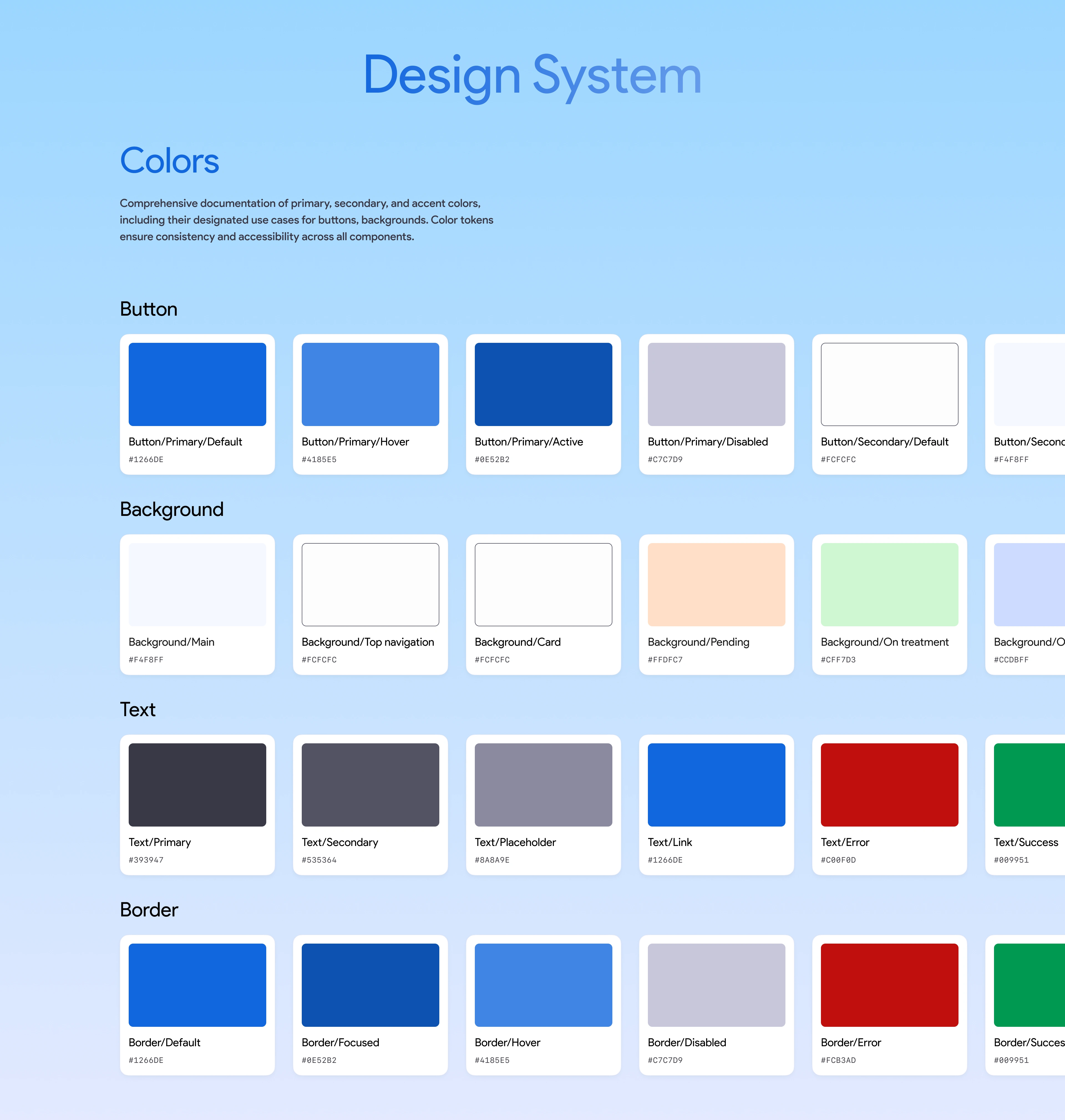The height and width of the screenshot is (1120, 1065).
Task: Select the Background/Main color swatch
Action: [x=197, y=585]
